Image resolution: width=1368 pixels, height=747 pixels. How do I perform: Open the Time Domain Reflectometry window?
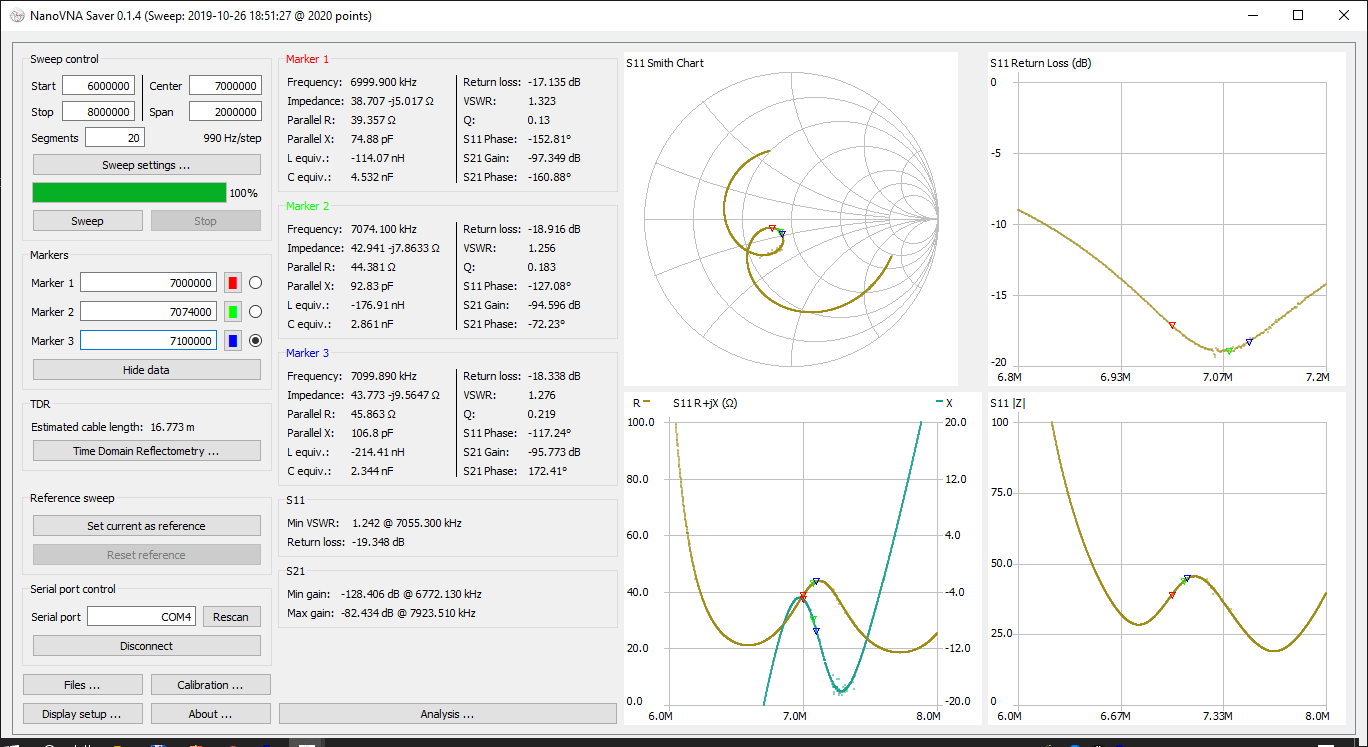coord(146,450)
